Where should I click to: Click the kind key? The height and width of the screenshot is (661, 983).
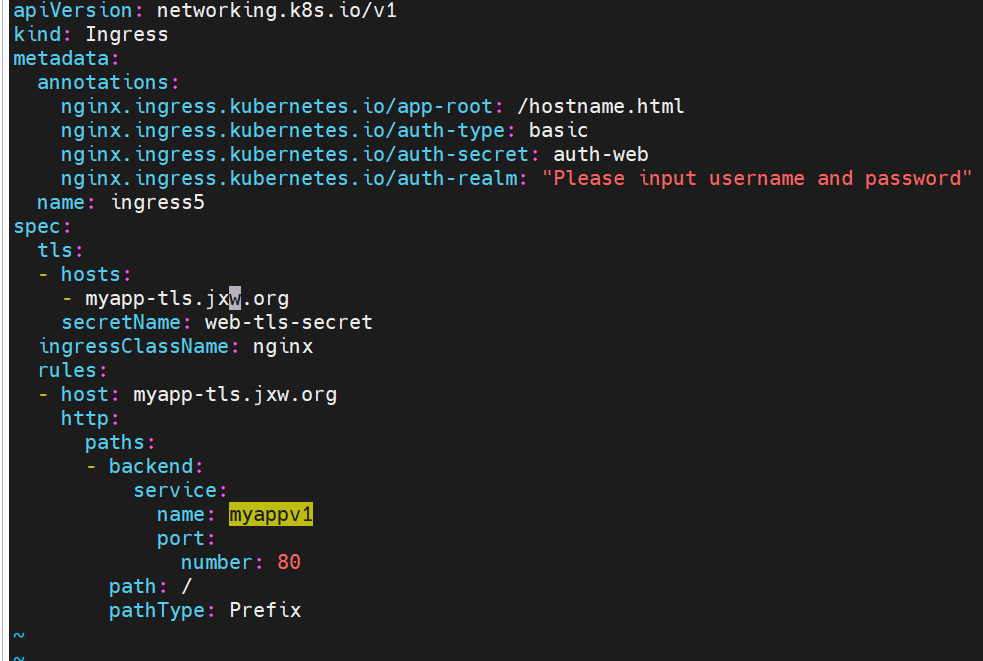pos(38,34)
